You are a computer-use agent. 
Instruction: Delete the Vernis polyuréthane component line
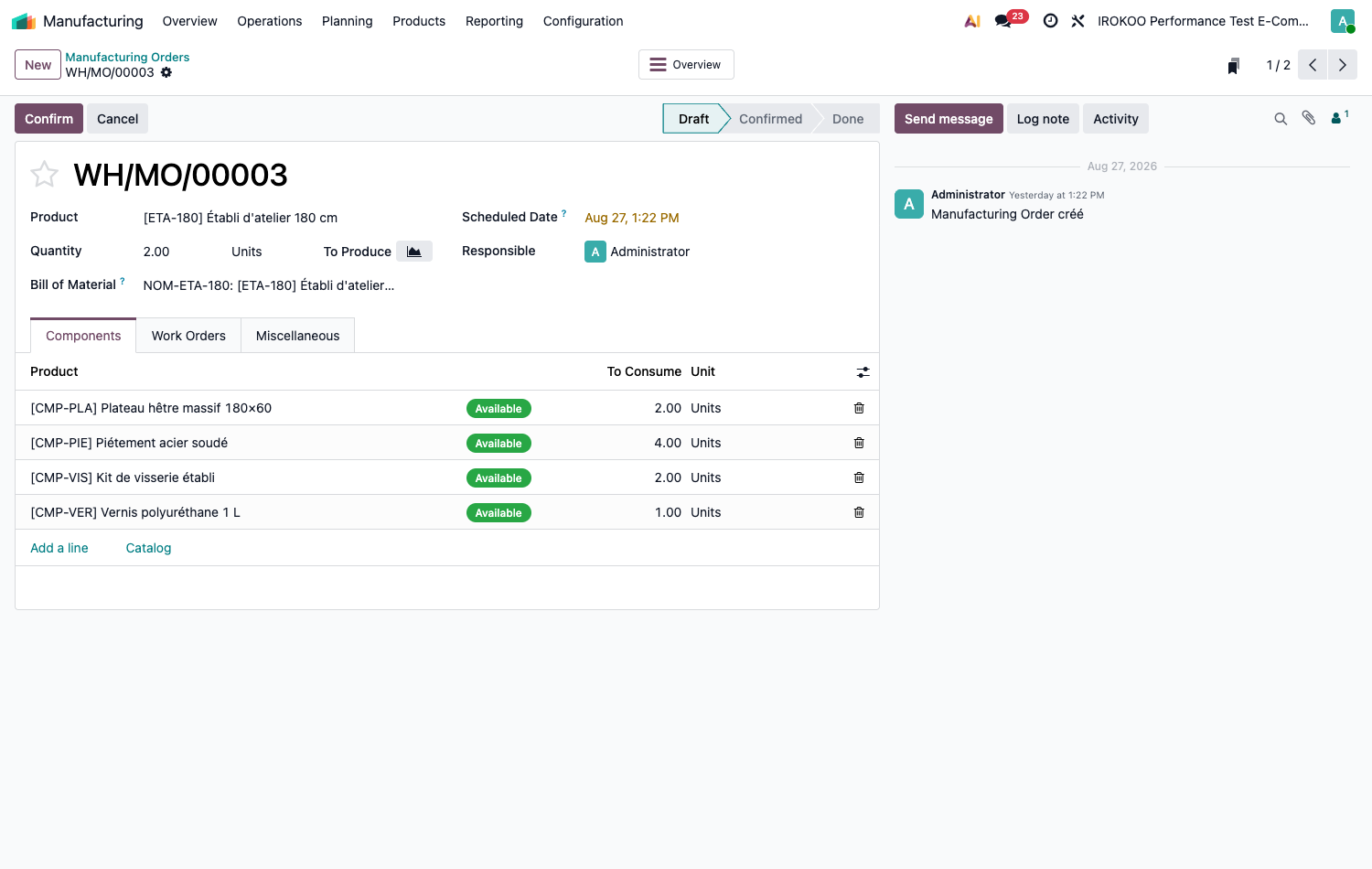pyautogui.click(x=859, y=512)
